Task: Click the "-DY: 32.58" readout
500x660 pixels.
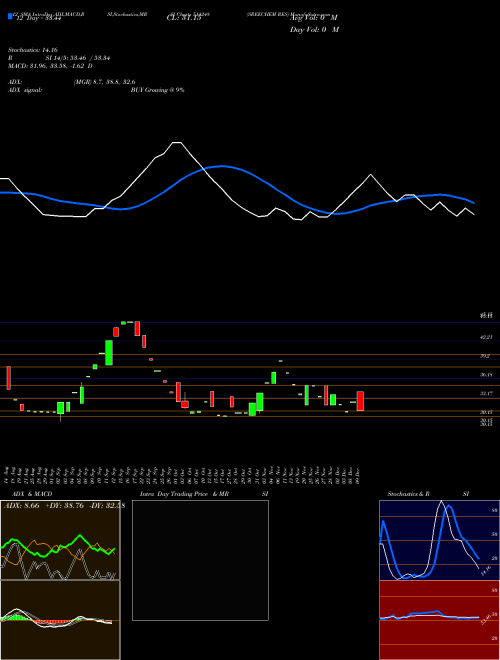Action: [108, 505]
